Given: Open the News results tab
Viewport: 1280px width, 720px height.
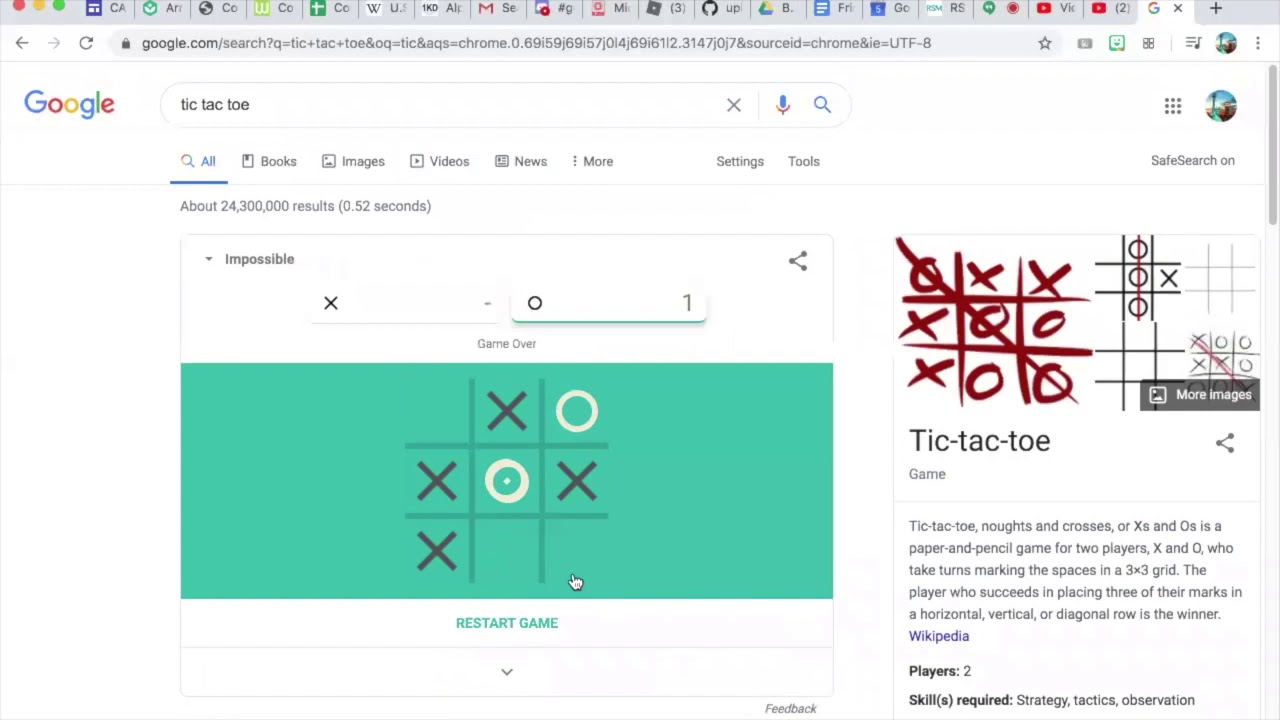Looking at the screenshot, I should click(521, 161).
